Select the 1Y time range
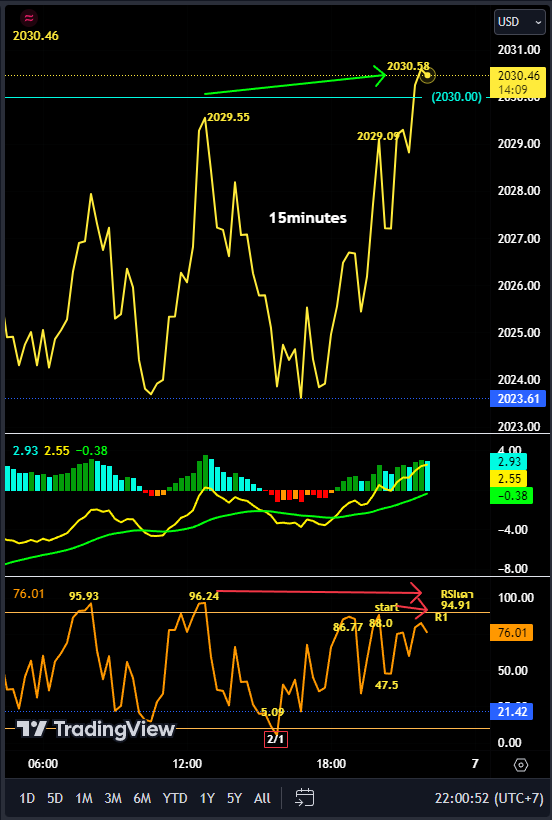 tap(207, 798)
